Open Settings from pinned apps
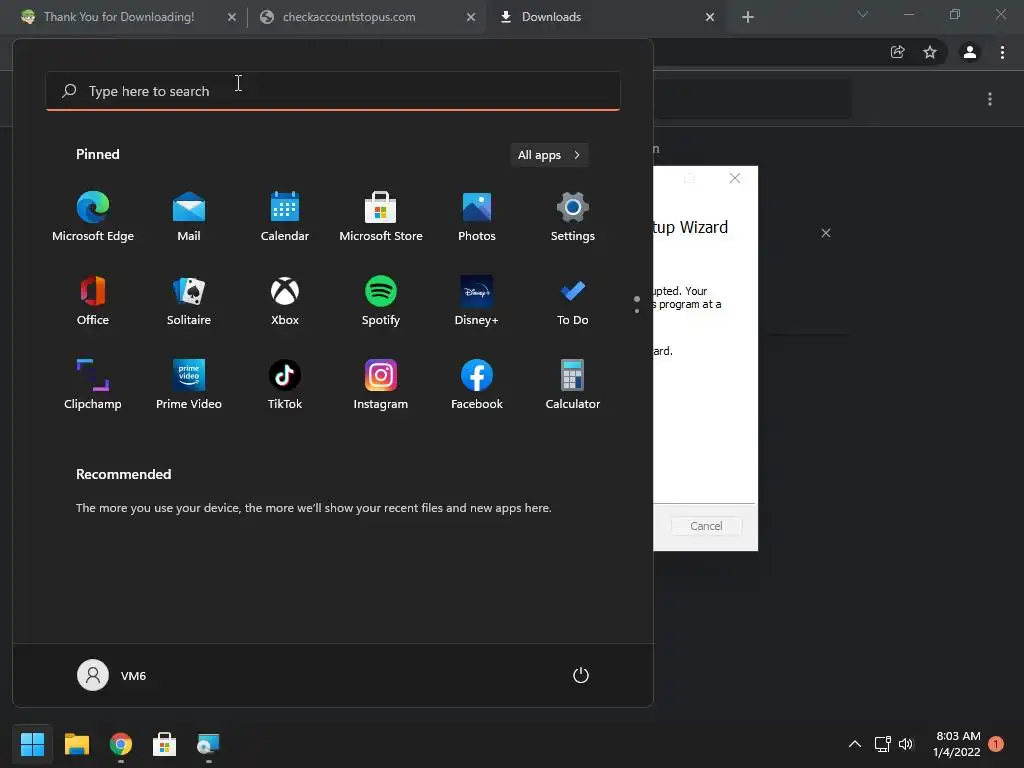This screenshot has height=768, width=1024. (573, 217)
